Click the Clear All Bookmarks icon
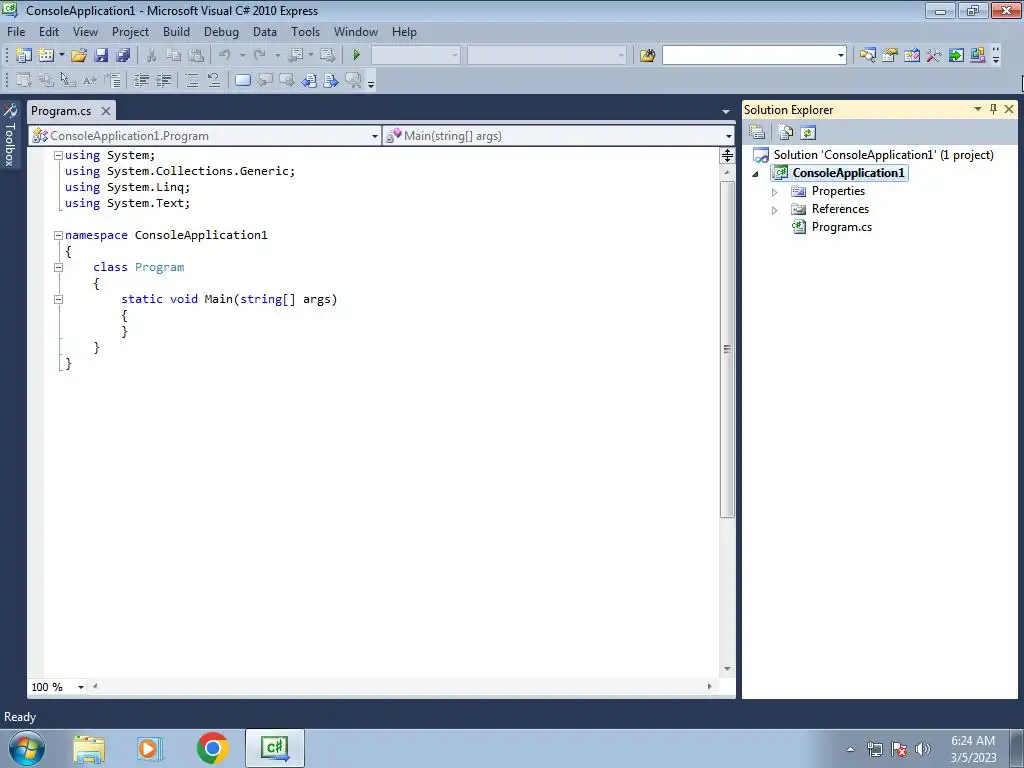1024x768 pixels. coord(353,80)
